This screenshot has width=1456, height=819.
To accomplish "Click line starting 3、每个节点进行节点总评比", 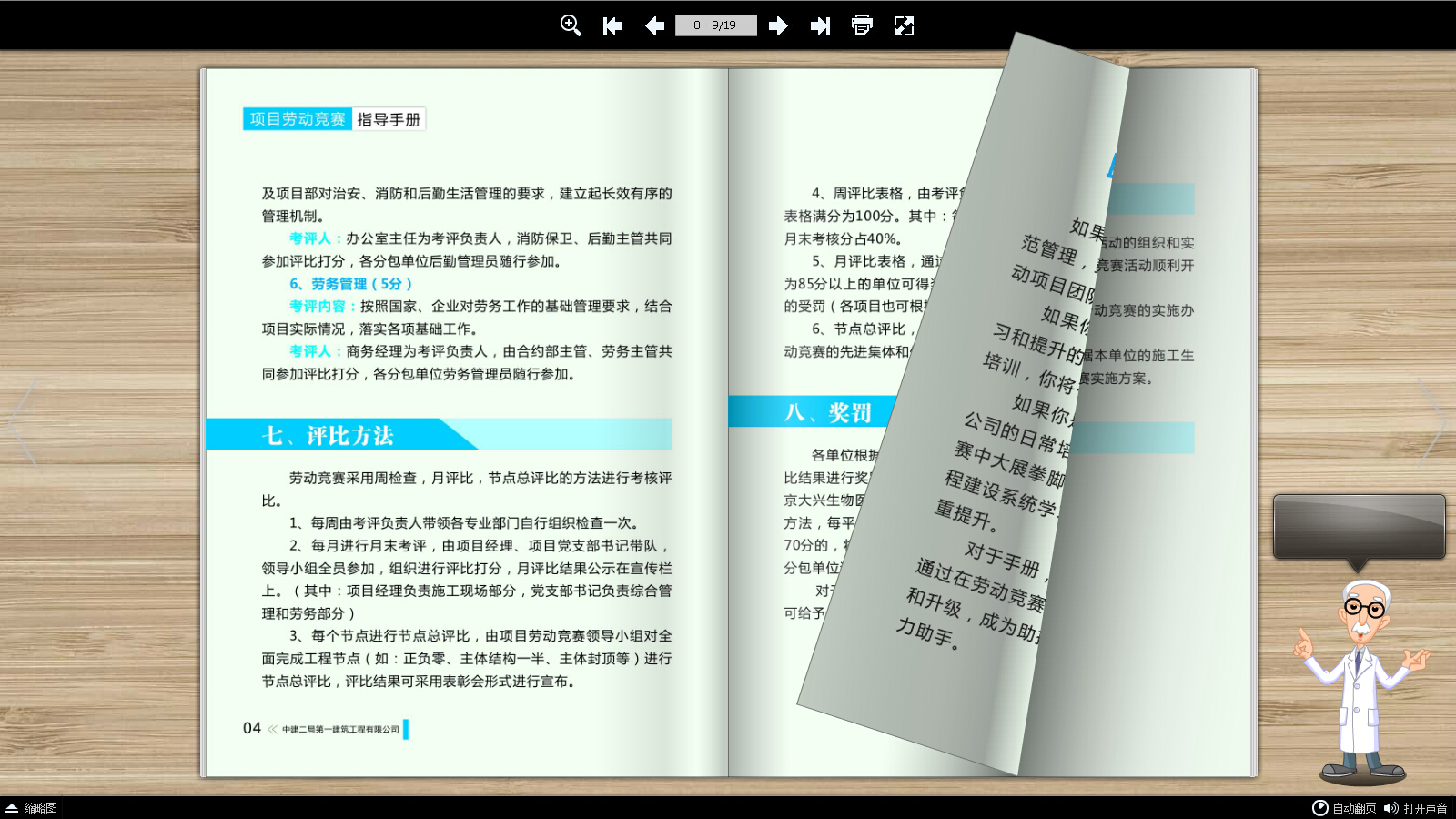I will click(x=480, y=636).
